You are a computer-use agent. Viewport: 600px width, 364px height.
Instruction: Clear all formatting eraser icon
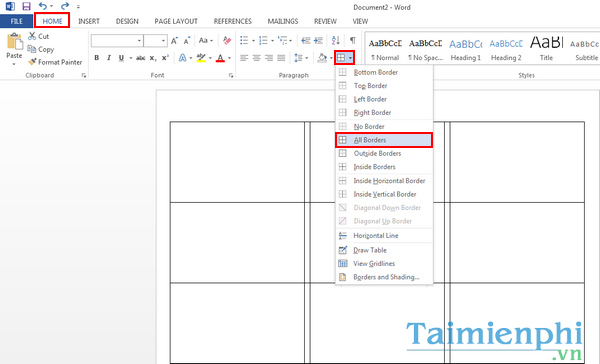227,41
